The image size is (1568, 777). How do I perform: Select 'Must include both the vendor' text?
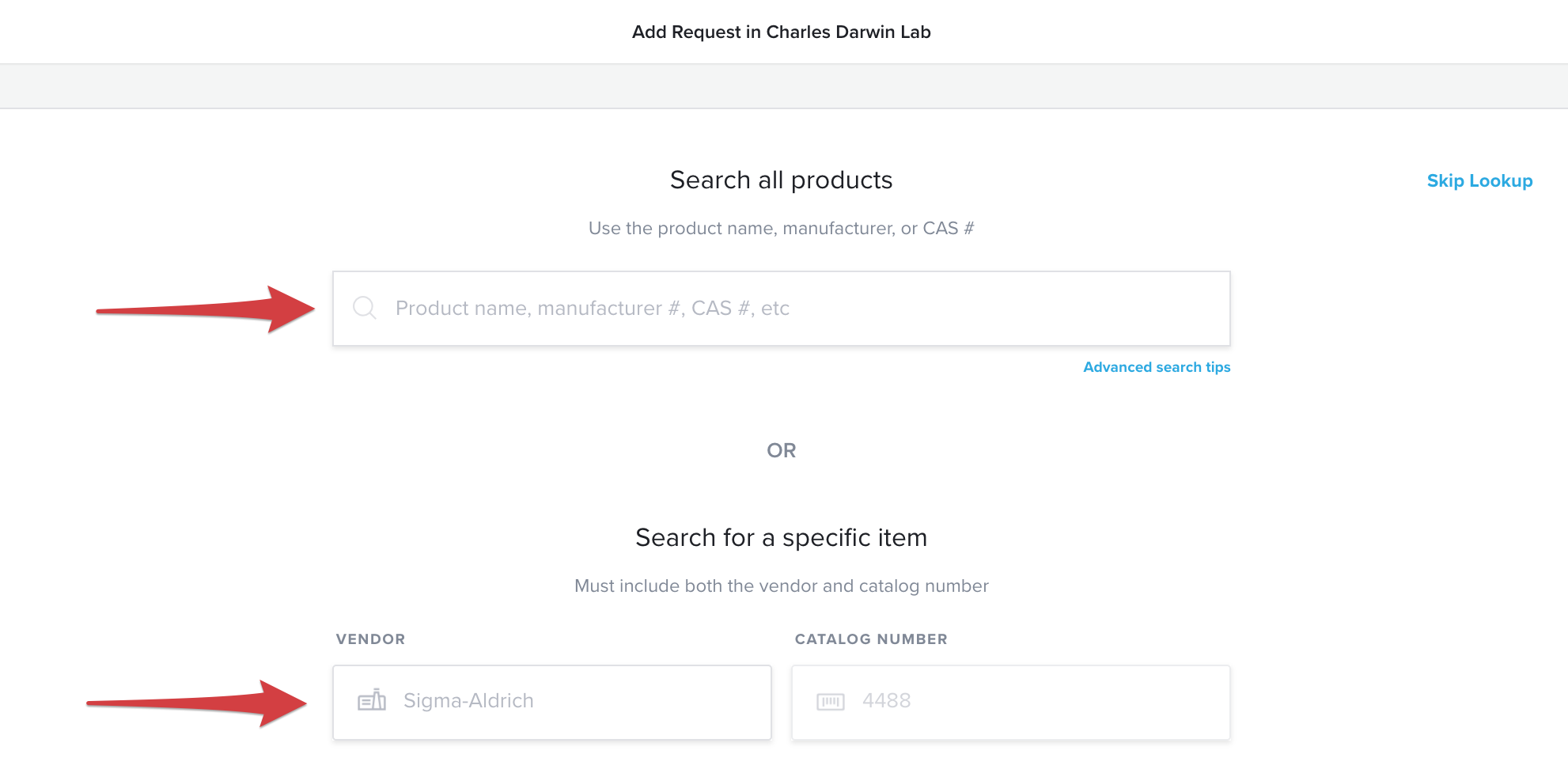pos(782,586)
